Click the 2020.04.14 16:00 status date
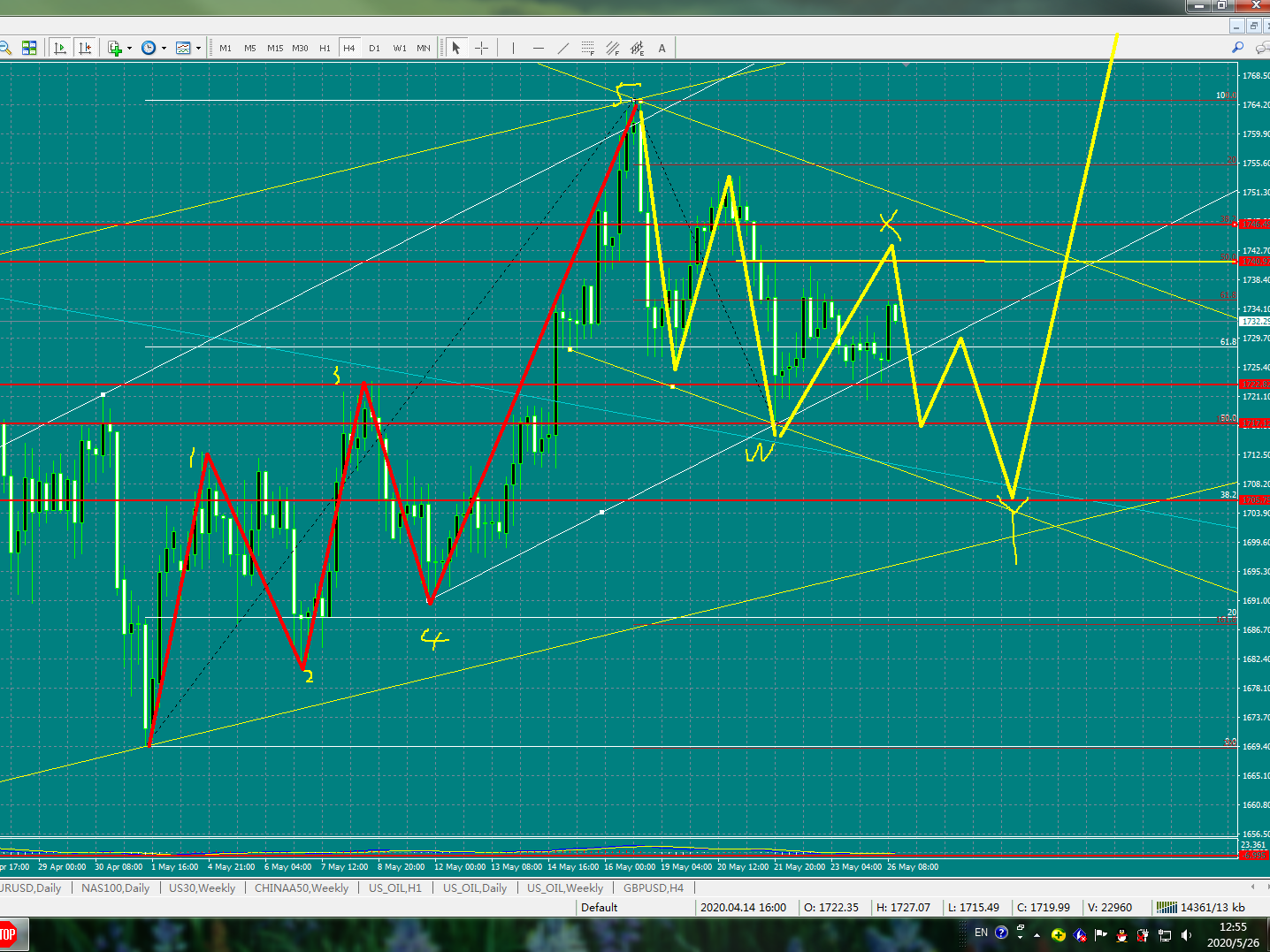Image resolution: width=1270 pixels, height=952 pixels. point(743,907)
